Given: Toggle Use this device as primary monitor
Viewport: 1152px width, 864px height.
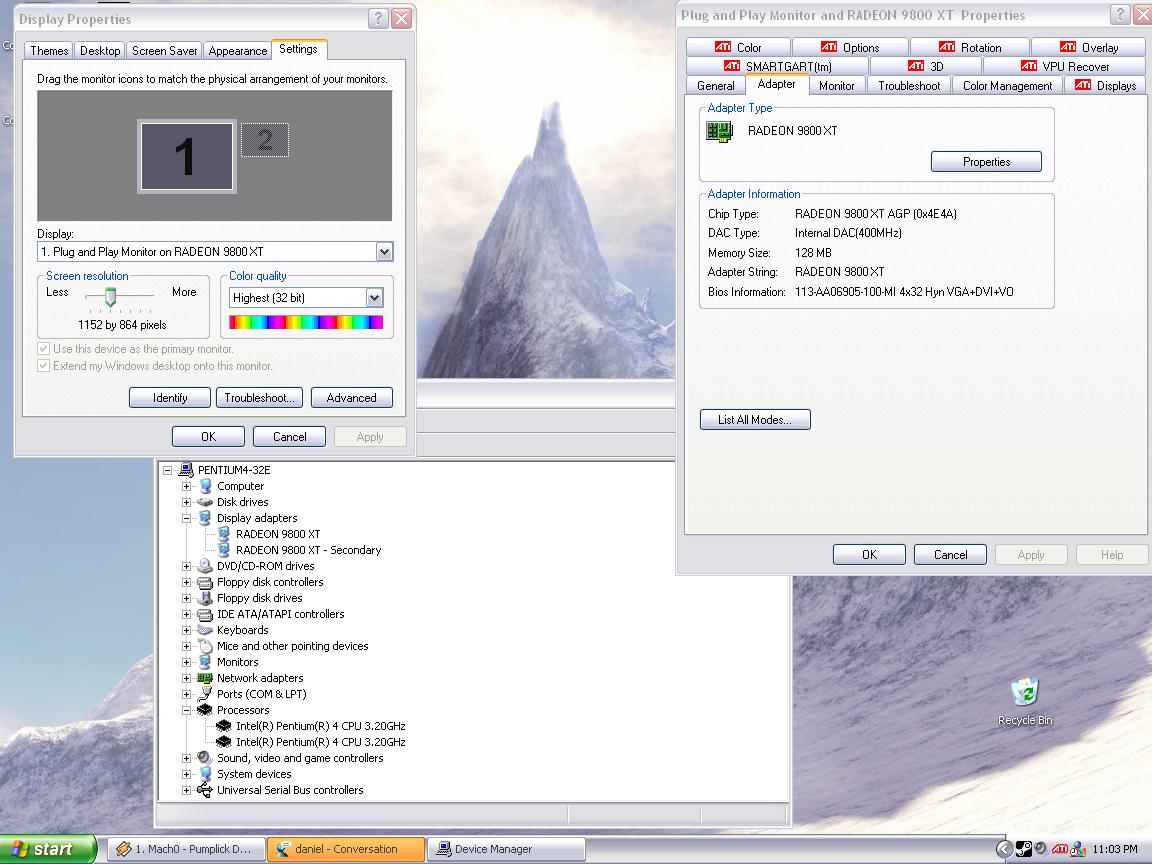Looking at the screenshot, I should click(44, 349).
